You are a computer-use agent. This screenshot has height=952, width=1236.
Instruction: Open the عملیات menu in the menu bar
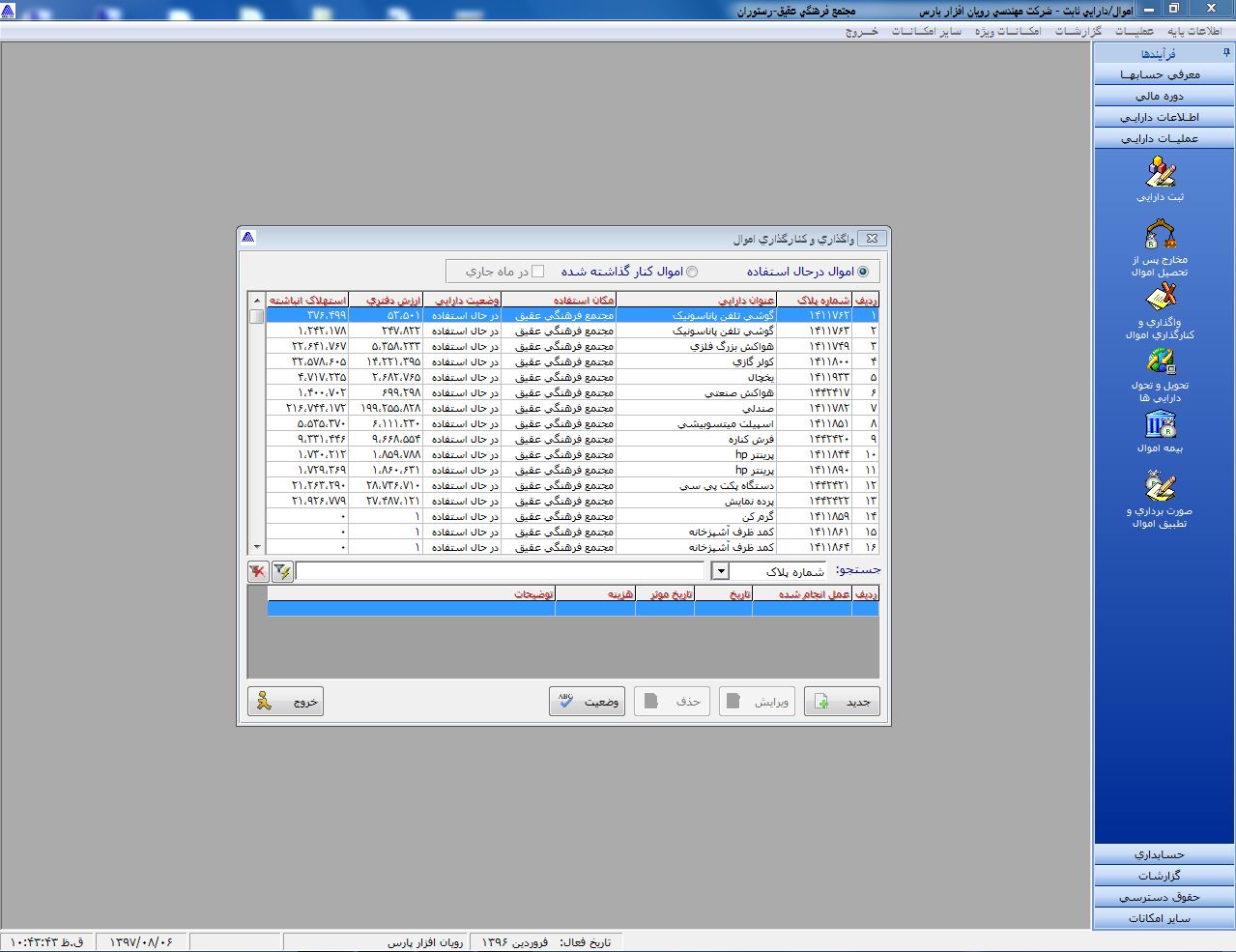point(1135,31)
